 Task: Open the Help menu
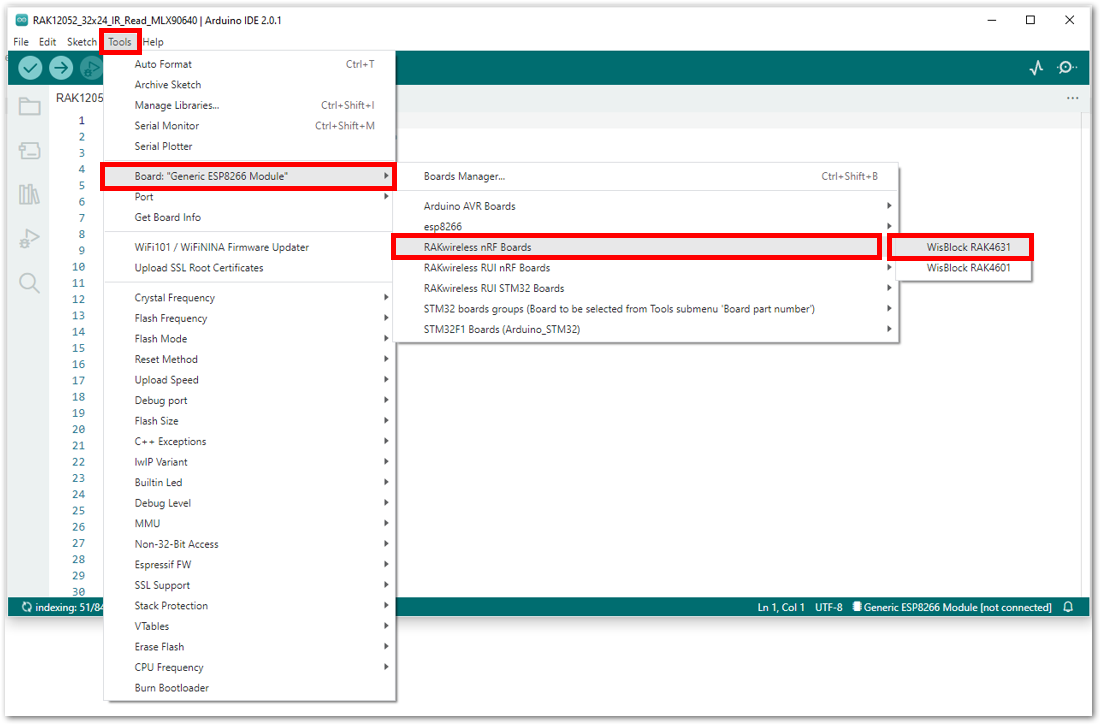tap(153, 41)
